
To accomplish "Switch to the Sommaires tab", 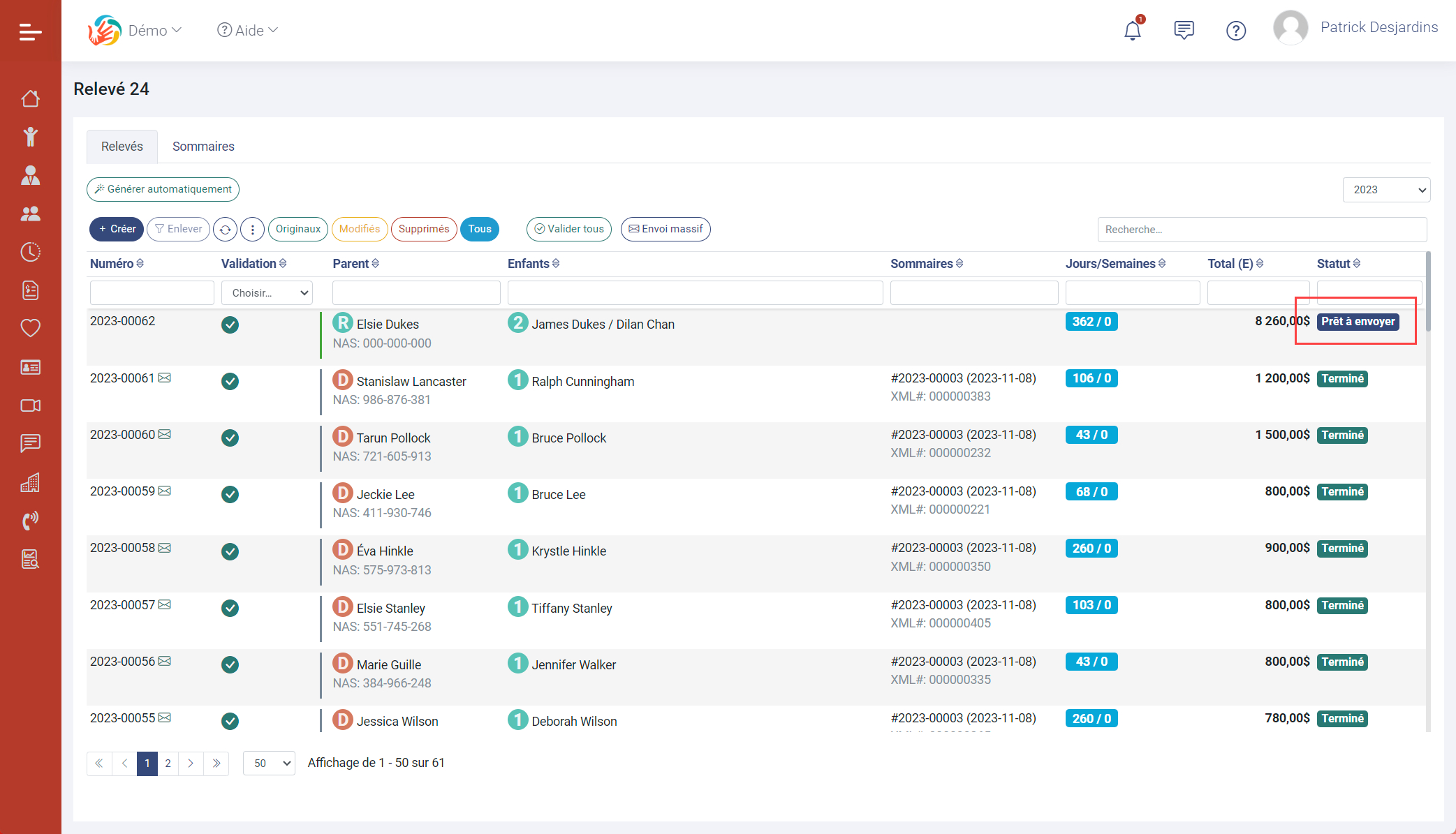I will click(203, 147).
